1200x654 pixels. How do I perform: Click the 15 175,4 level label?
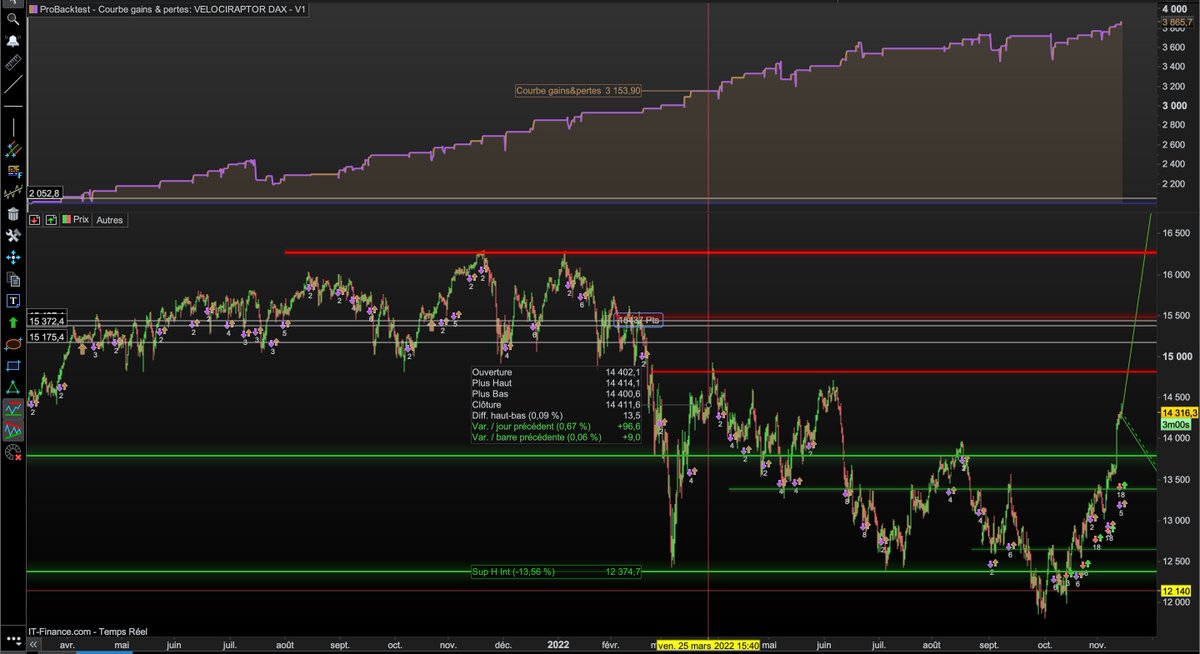click(x=47, y=337)
